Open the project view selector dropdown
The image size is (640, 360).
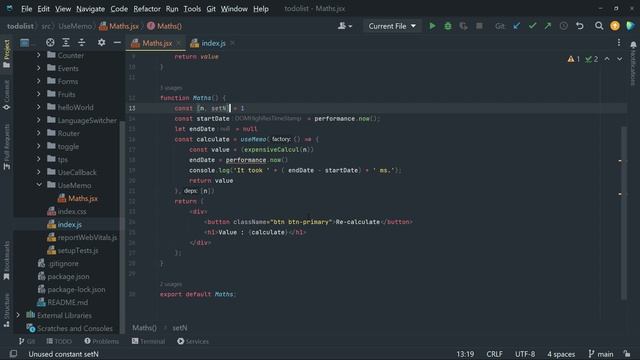27,42
